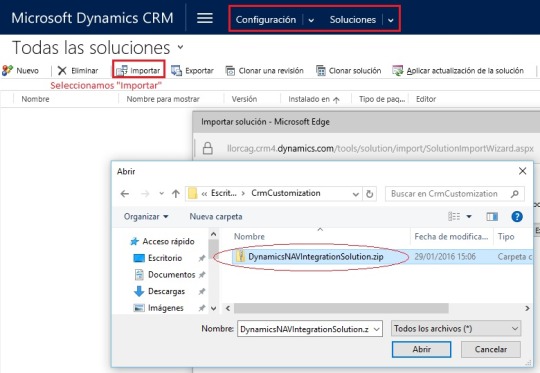540x373 pixels.
Task: Open the Configuración area
Action: click(266, 20)
